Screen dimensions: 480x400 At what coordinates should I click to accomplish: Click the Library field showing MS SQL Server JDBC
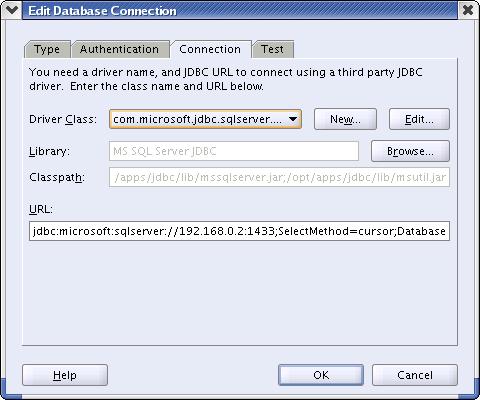click(x=234, y=151)
